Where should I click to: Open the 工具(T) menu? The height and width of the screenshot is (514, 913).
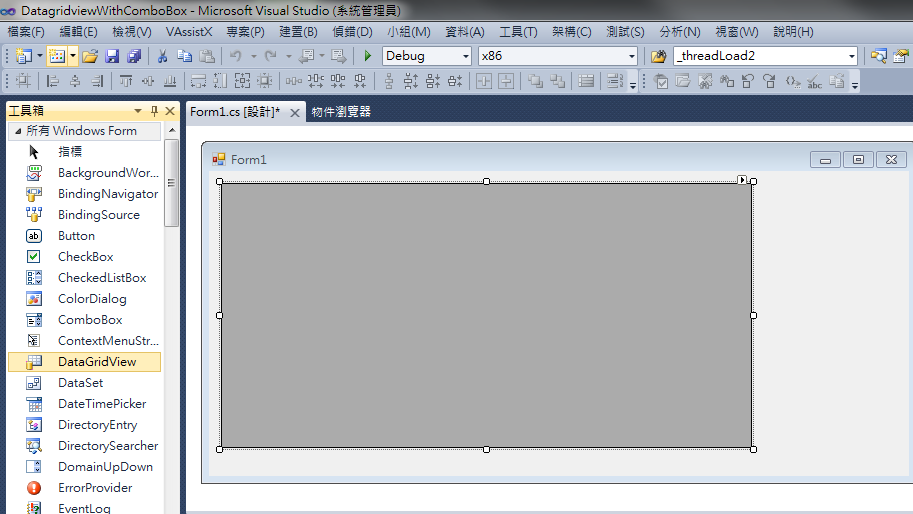[518, 32]
